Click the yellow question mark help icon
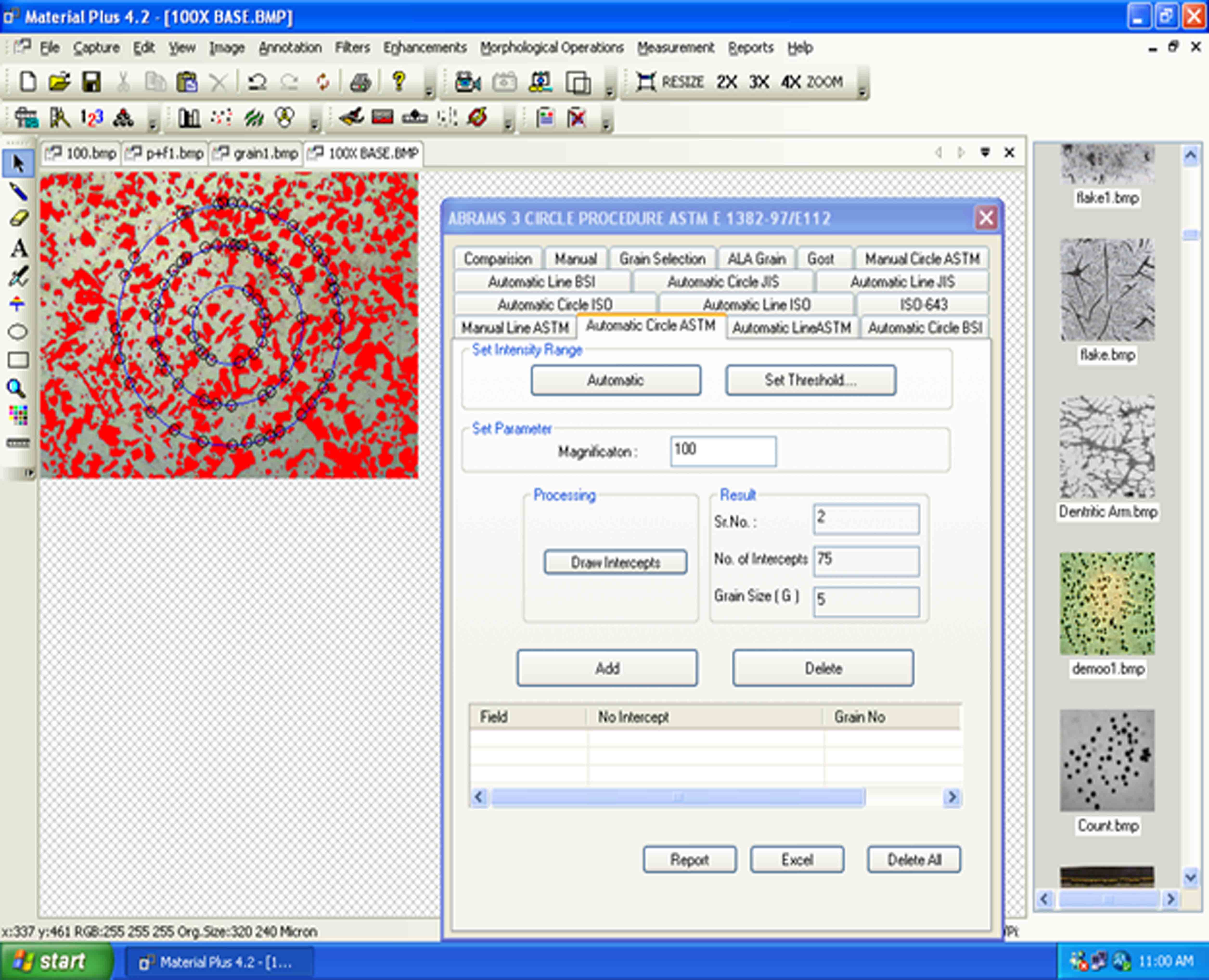The image size is (1209, 980). pos(399,82)
